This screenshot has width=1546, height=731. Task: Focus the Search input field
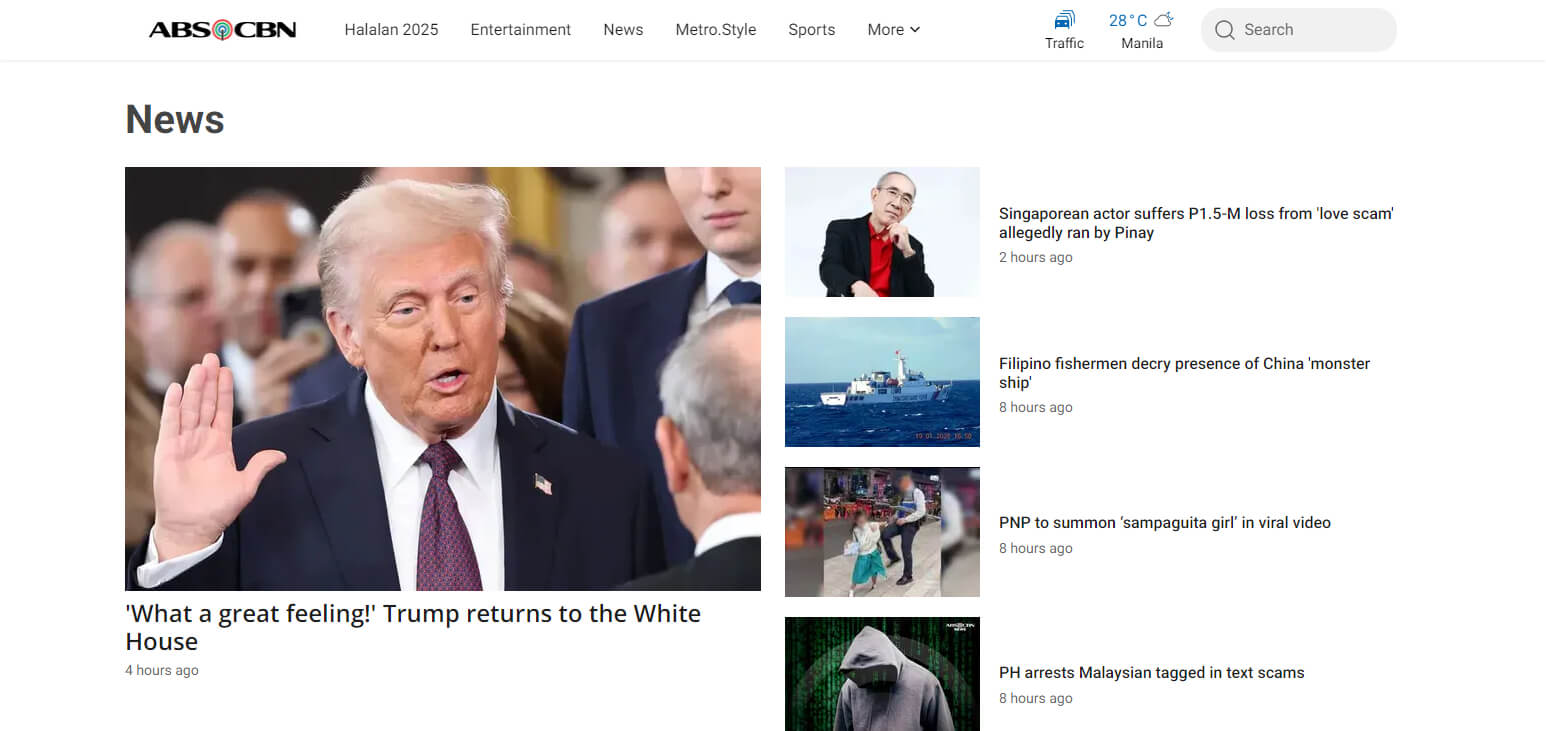click(x=1298, y=30)
